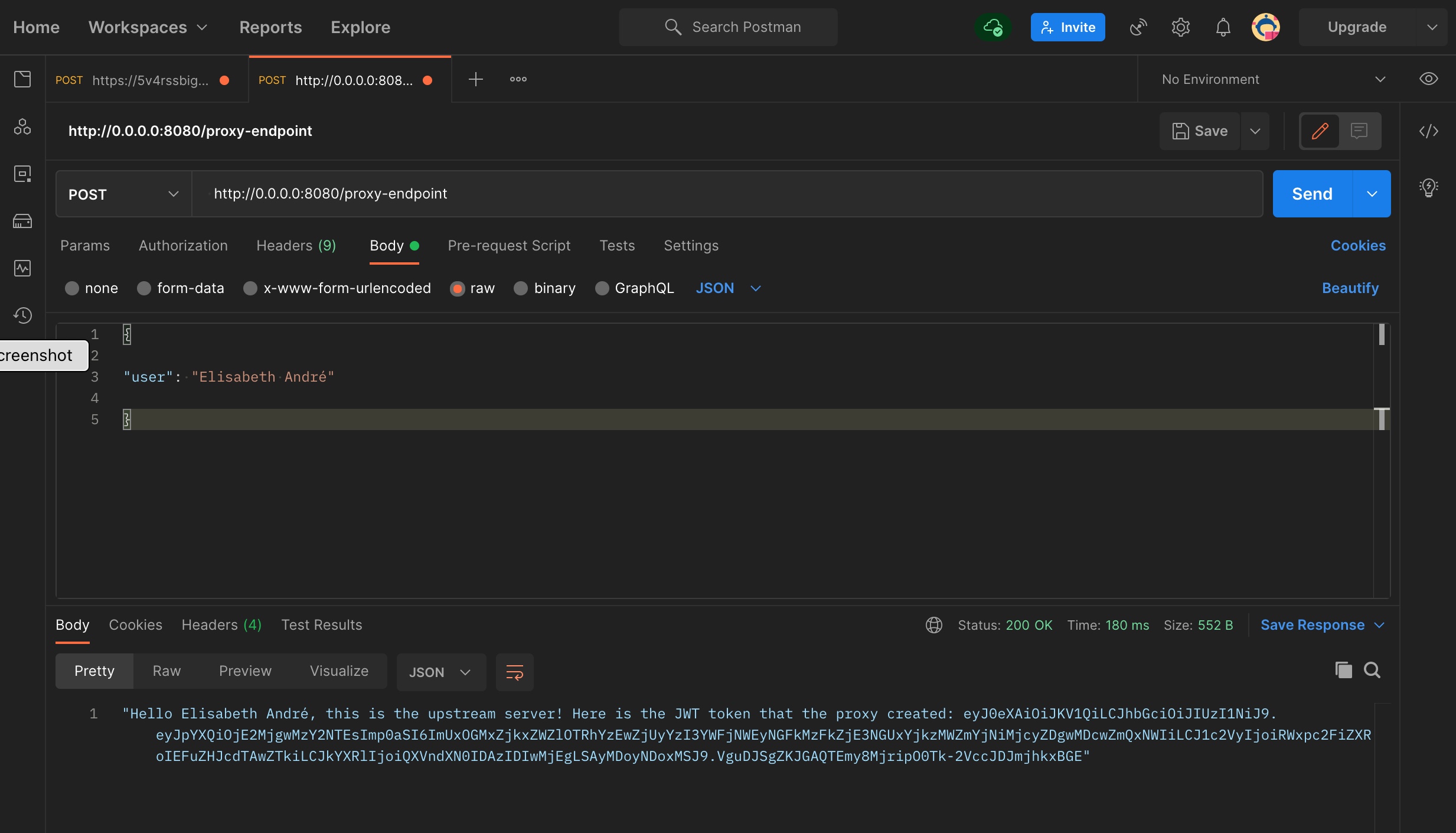Copy the response body
The image size is (1456, 833).
point(1343,671)
